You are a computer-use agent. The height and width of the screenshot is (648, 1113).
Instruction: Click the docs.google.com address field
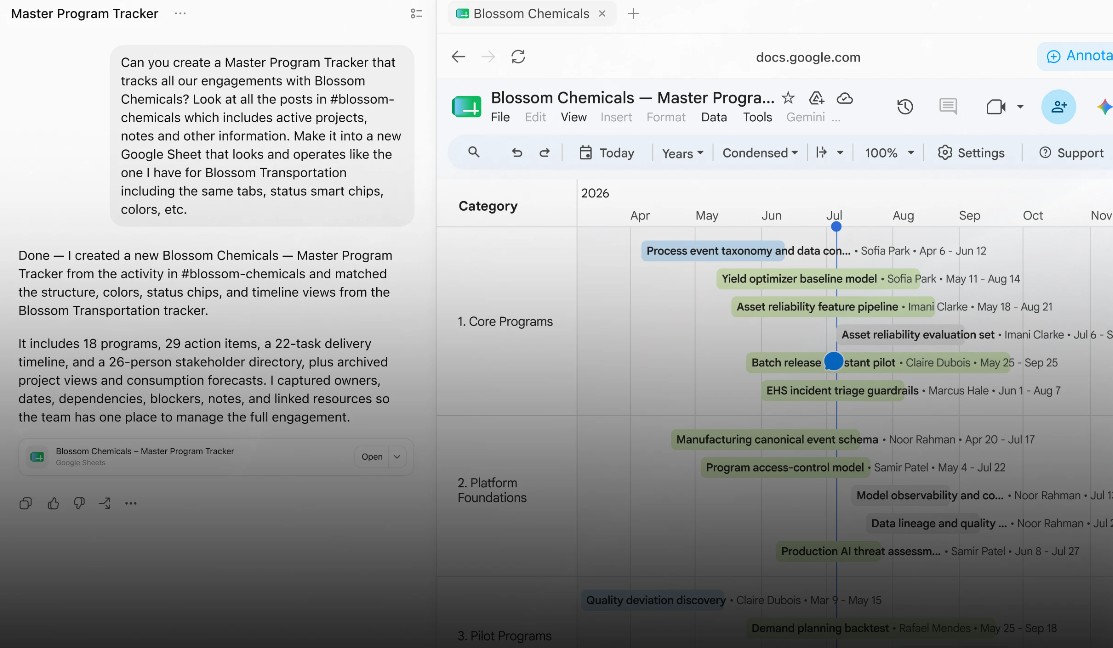(x=808, y=57)
